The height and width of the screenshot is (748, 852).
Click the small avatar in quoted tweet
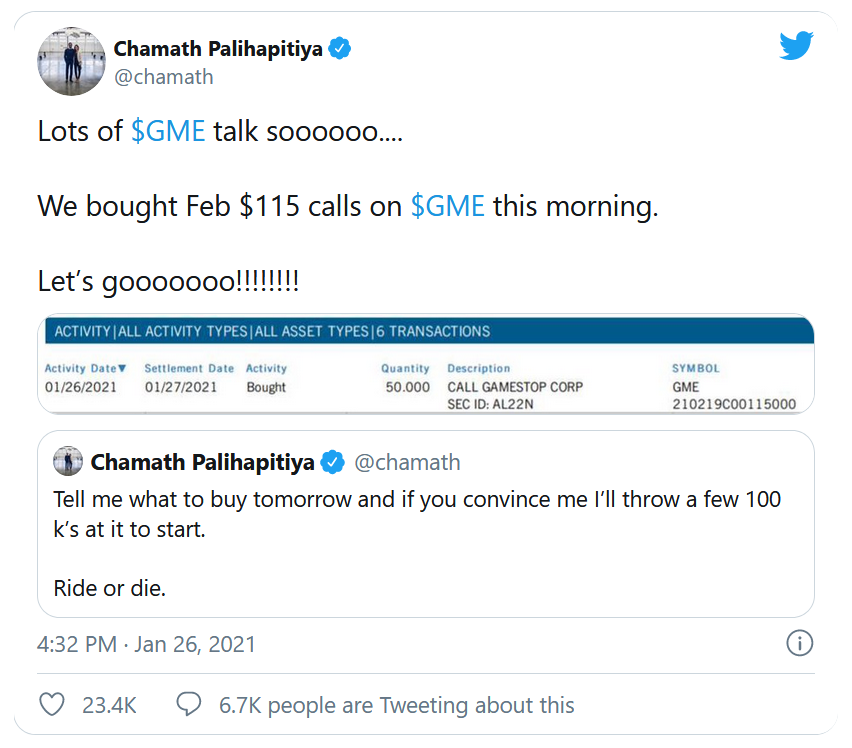65,462
